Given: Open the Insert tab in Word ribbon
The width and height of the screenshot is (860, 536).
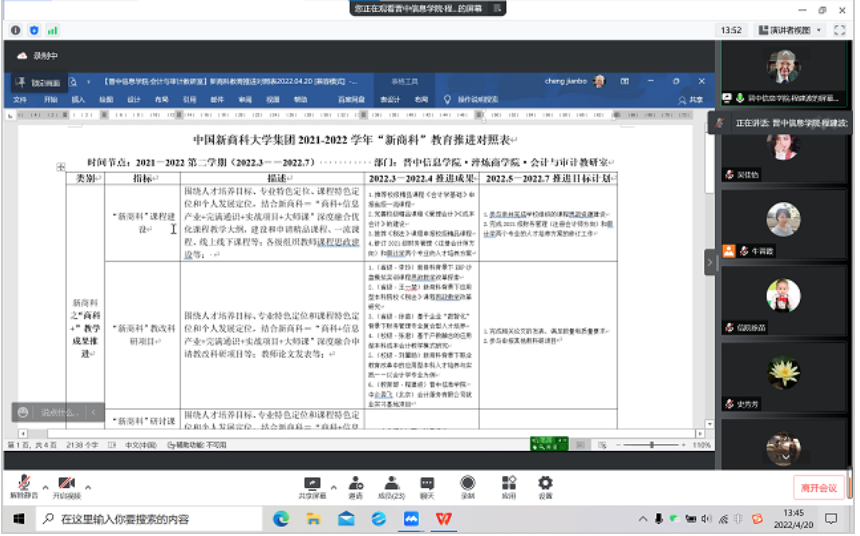Looking at the screenshot, I should 78,100.
